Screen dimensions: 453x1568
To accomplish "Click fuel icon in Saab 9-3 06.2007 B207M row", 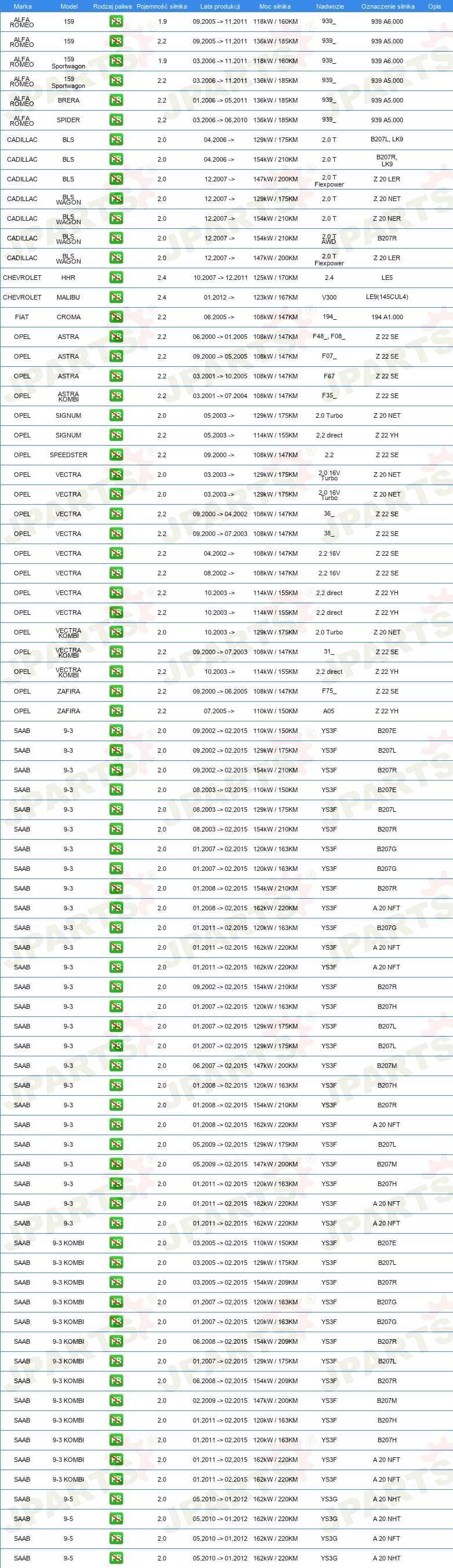I will (x=116, y=1066).
